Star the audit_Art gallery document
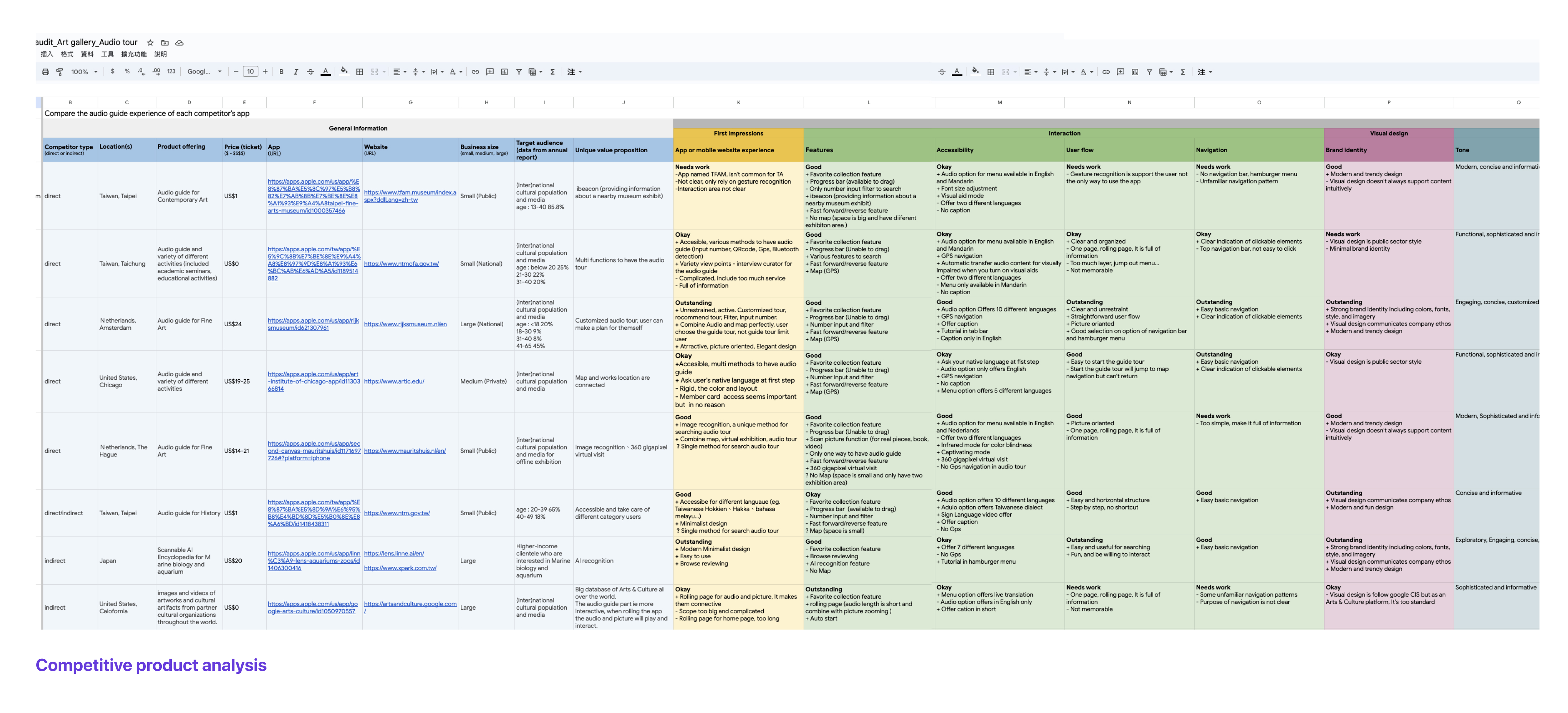The width and height of the screenshot is (1568, 713). point(150,43)
